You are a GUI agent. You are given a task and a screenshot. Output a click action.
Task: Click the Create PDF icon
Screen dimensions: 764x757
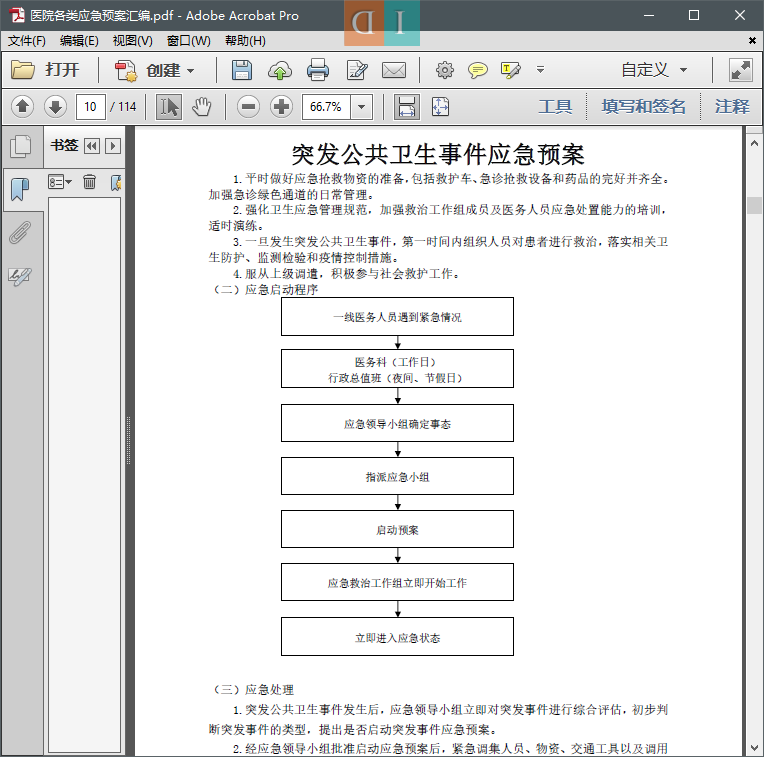click(126, 70)
